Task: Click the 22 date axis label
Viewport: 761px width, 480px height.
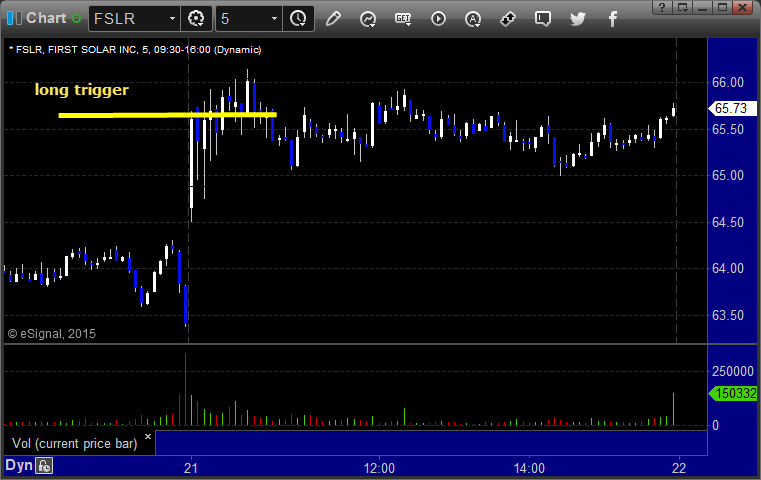Action: pos(679,468)
